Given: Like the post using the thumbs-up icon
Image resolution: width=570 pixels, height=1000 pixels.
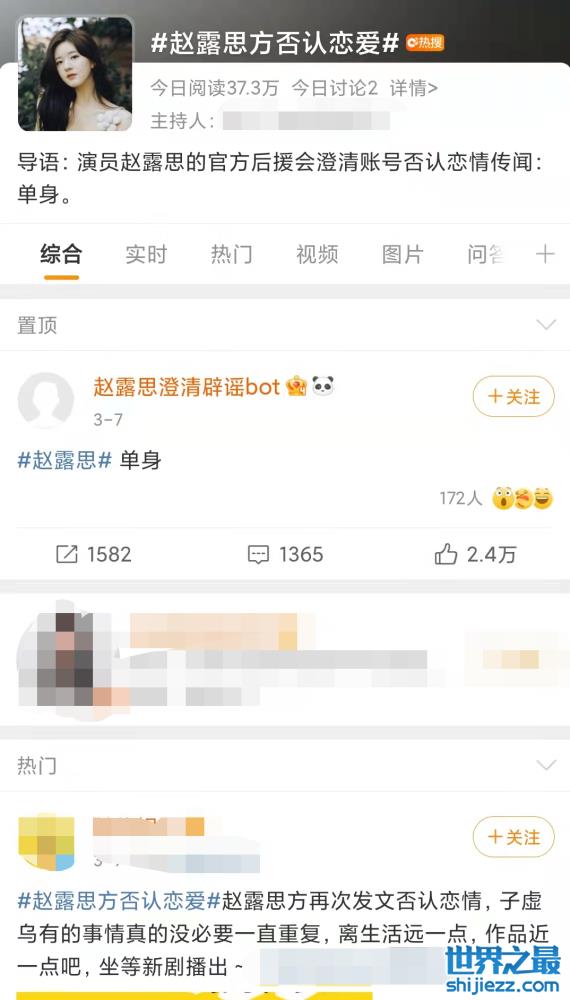Looking at the screenshot, I should tap(446, 554).
